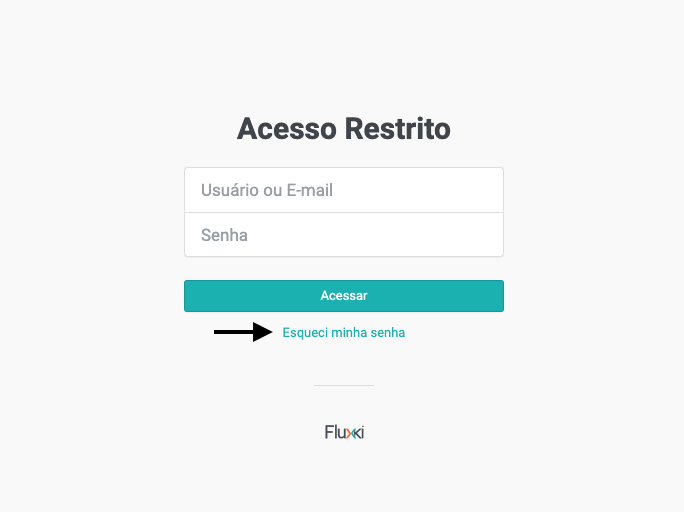
Task: Click the arrowhead of the black arrow
Action: pyautogui.click(x=264, y=332)
